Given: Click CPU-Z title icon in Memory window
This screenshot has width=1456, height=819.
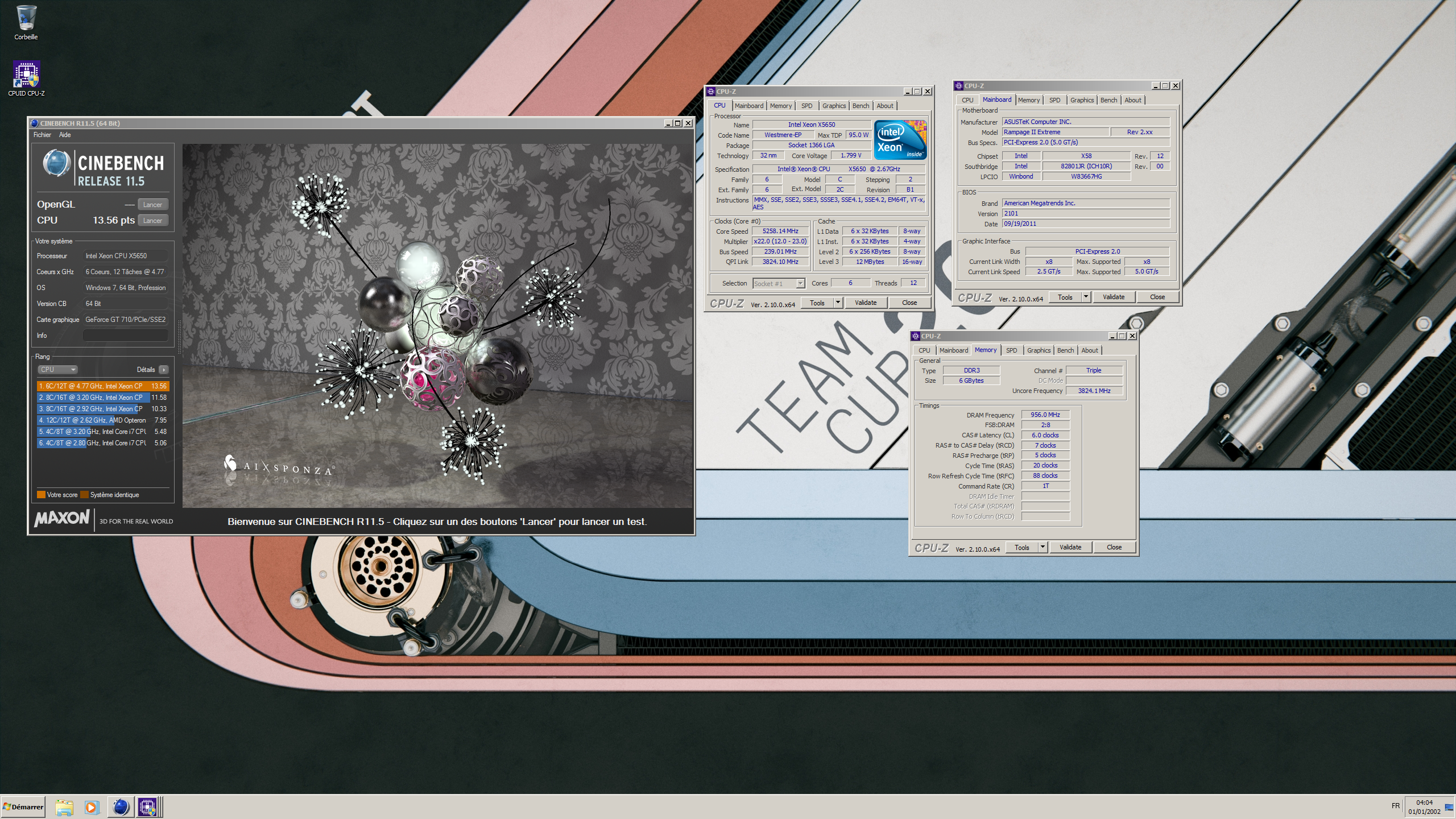Looking at the screenshot, I should (915, 336).
